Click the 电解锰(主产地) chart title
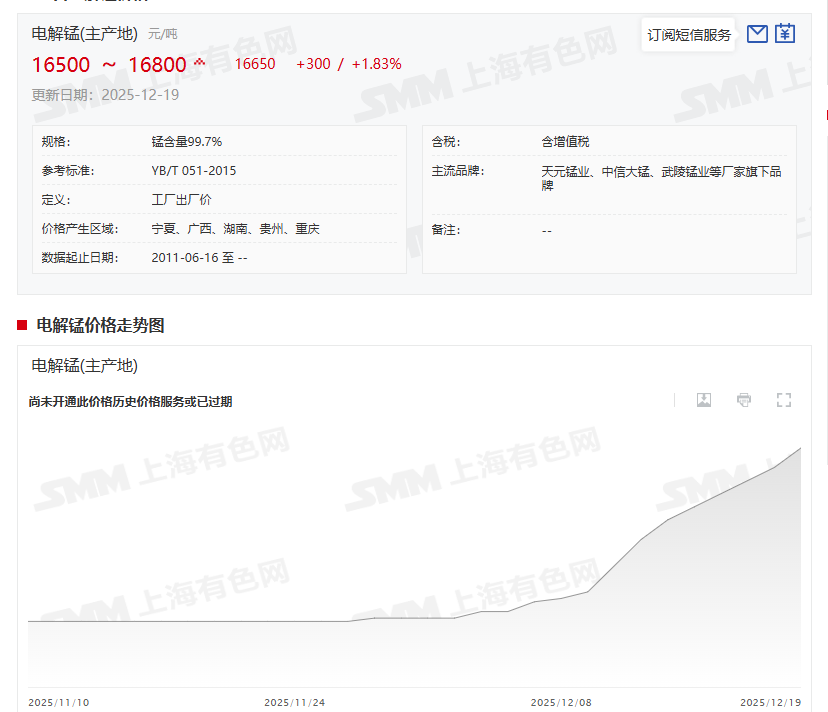The image size is (828, 712). tap(84, 366)
